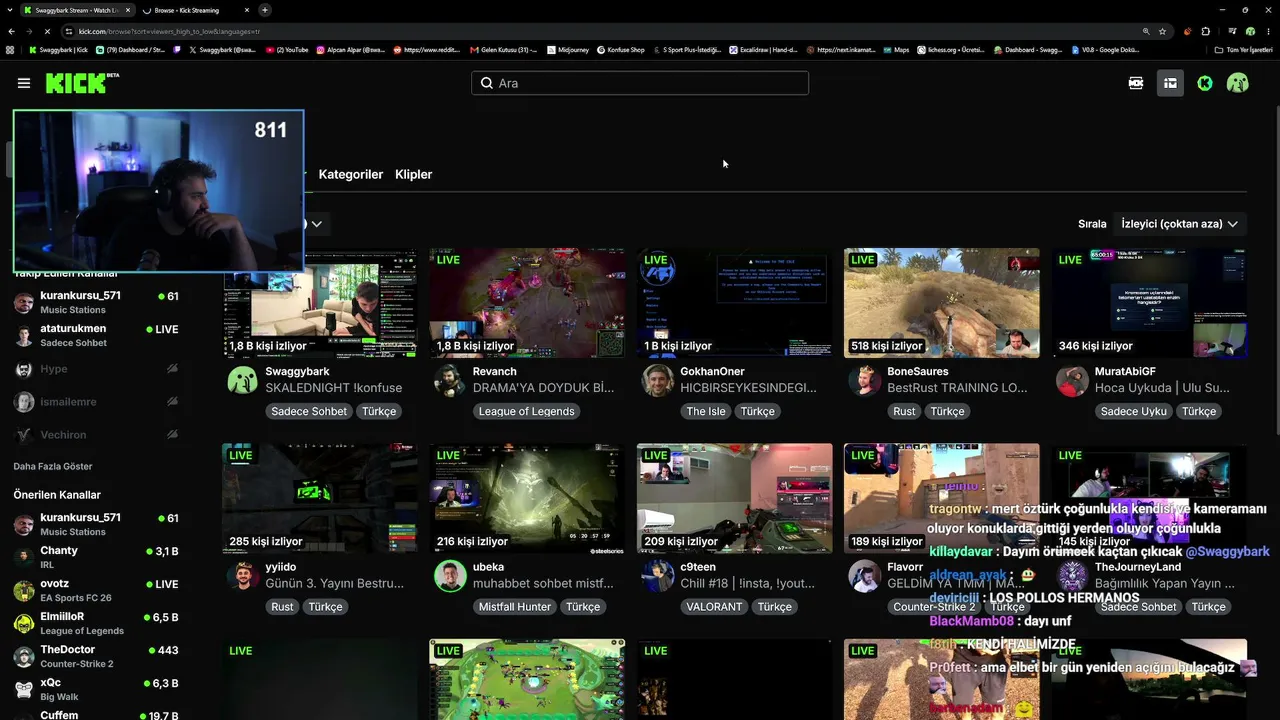Open BoneSaures's Rust stream thumbnail

(942, 303)
